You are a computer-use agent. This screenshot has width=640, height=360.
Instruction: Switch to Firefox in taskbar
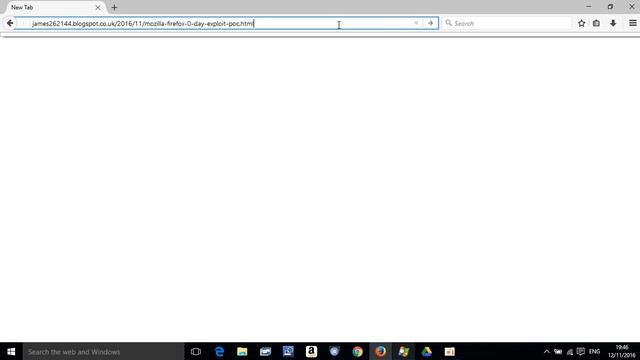[380, 351]
